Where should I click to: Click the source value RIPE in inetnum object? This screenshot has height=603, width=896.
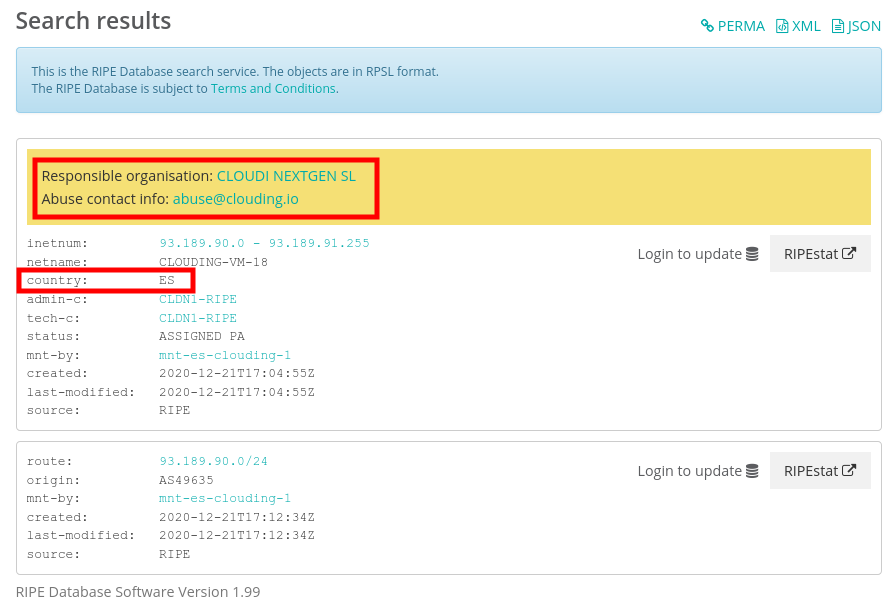click(174, 410)
